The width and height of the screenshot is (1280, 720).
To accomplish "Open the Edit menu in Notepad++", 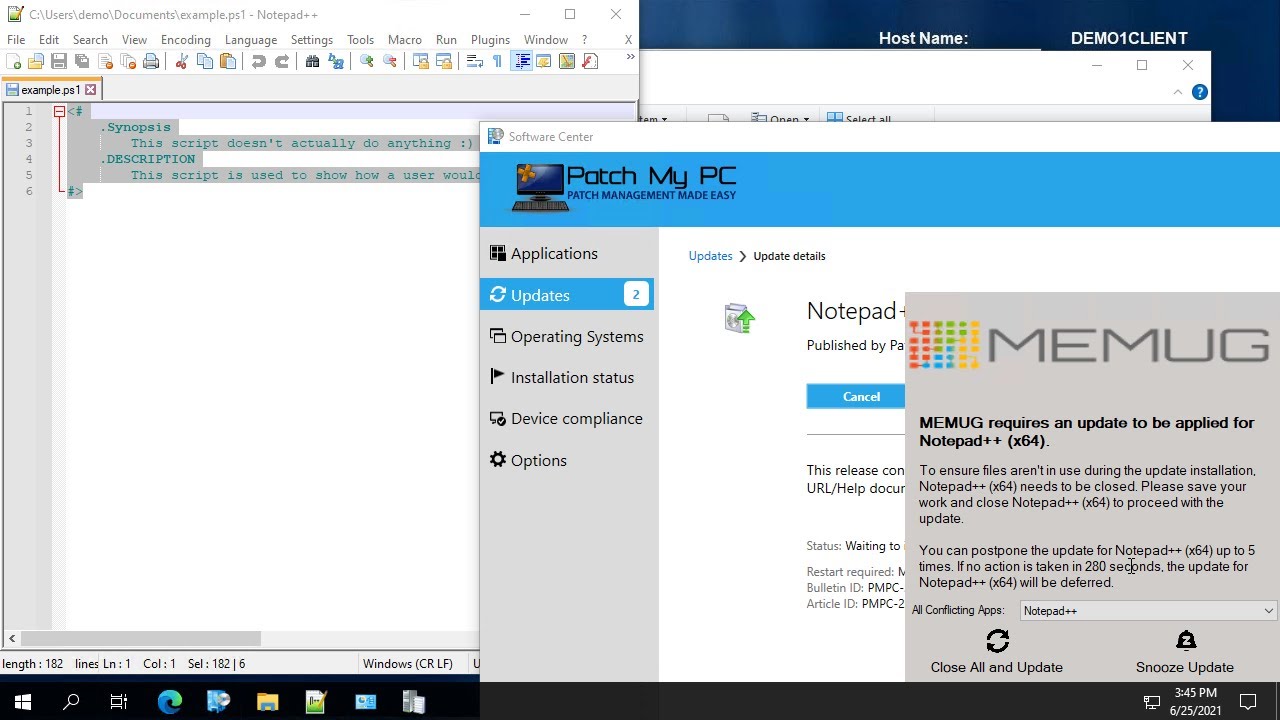I will coord(49,40).
